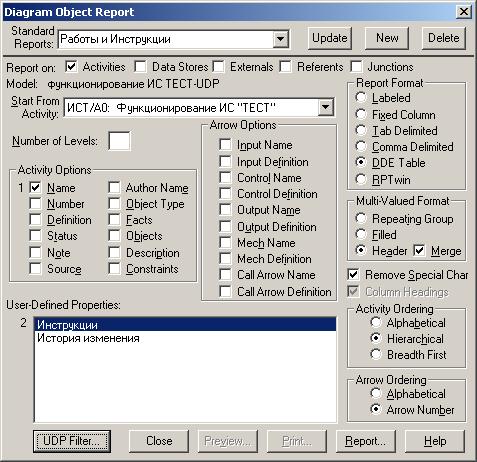
Task: Check the Status activity option
Action: [x=35, y=236]
